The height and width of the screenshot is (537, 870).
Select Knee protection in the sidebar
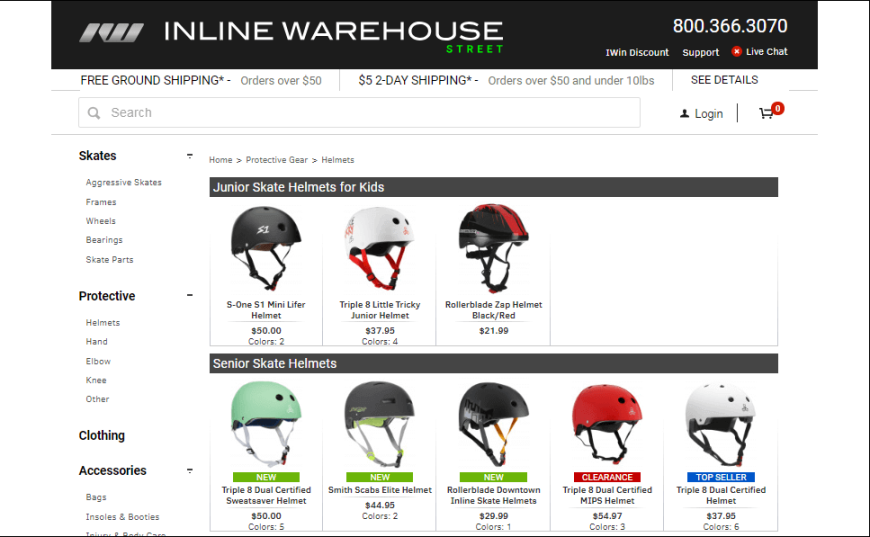tap(96, 380)
